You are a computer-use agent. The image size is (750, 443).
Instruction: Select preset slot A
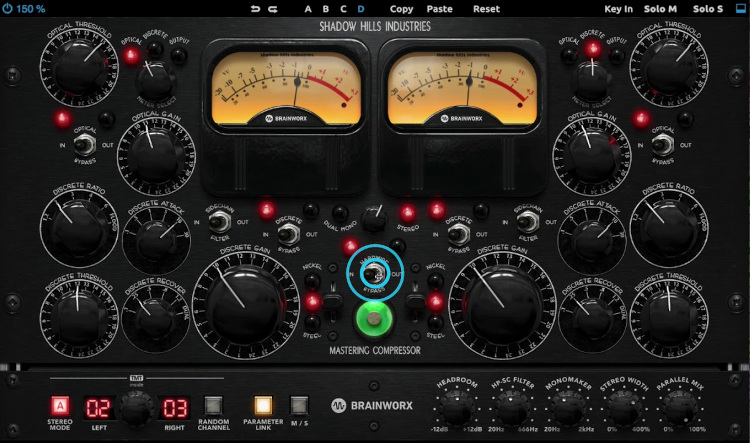tap(308, 9)
